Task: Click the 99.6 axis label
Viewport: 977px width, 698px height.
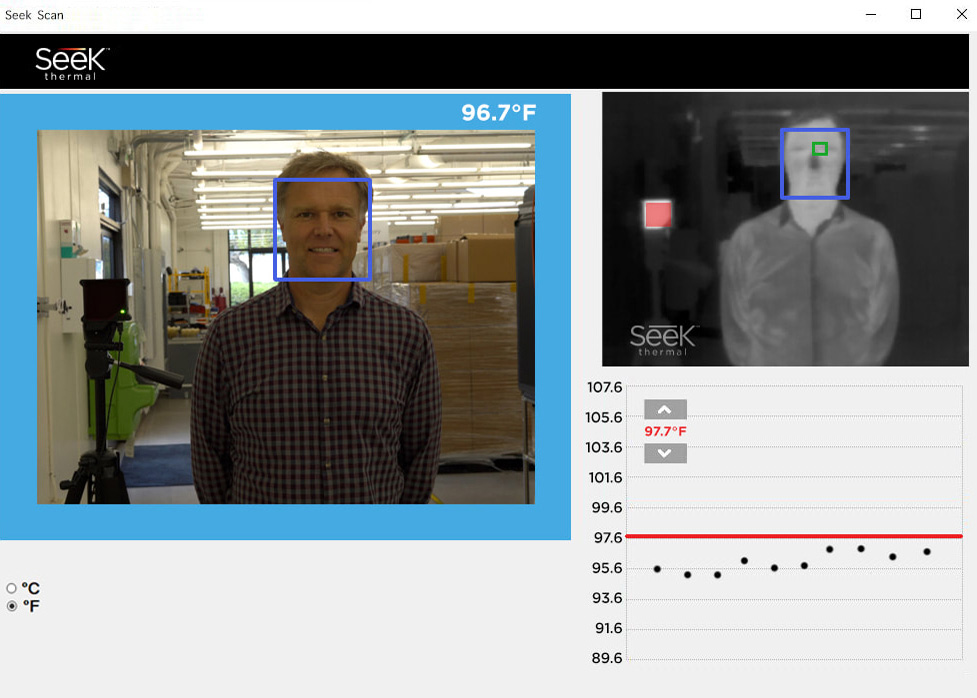Action: click(607, 507)
